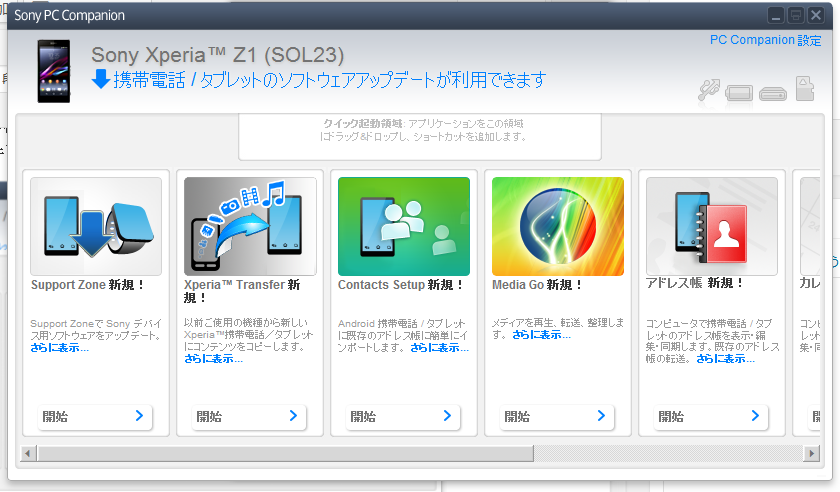Click the SD card status icon
The height and width of the screenshot is (492, 840).
click(805, 89)
